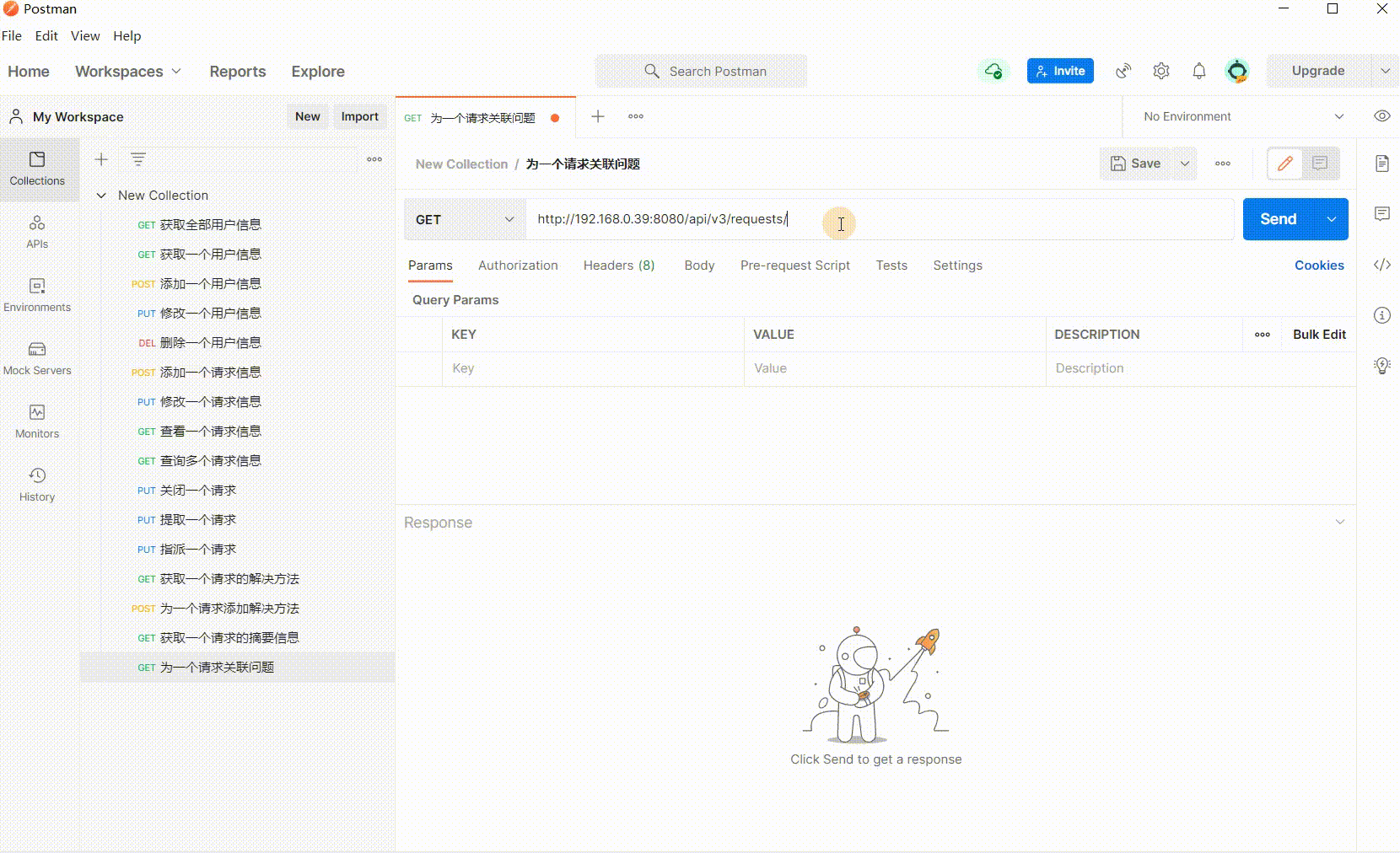Open the Settings gear icon in header
1400x853 pixels.
pos(1161,71)
